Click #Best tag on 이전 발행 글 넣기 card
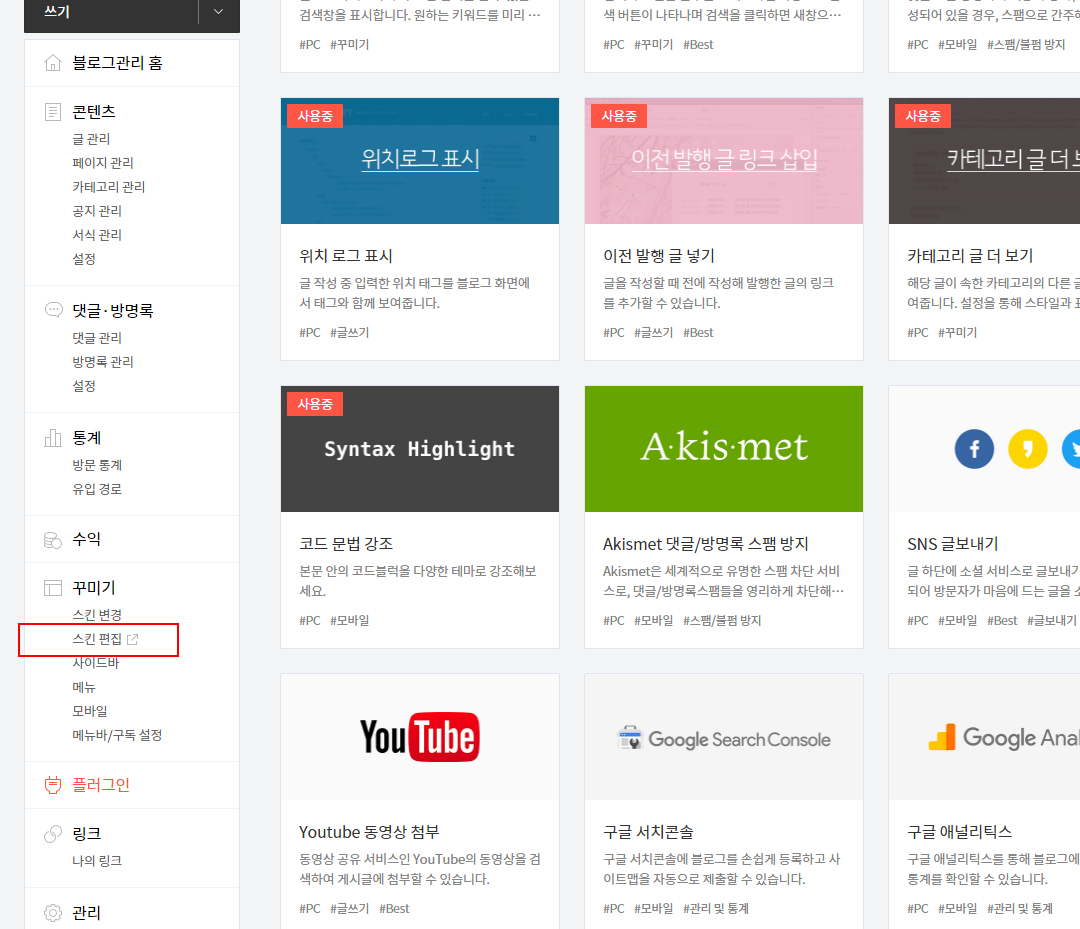This screenshot has width=1080, height=929. [698, 333]
